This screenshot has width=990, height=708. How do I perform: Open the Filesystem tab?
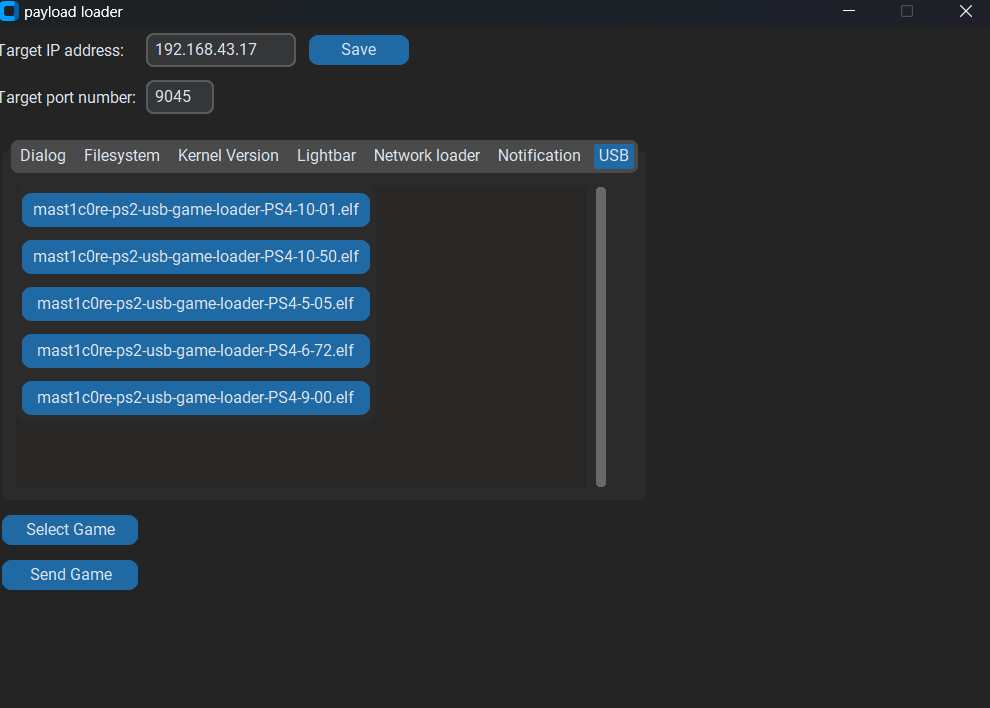121,155
